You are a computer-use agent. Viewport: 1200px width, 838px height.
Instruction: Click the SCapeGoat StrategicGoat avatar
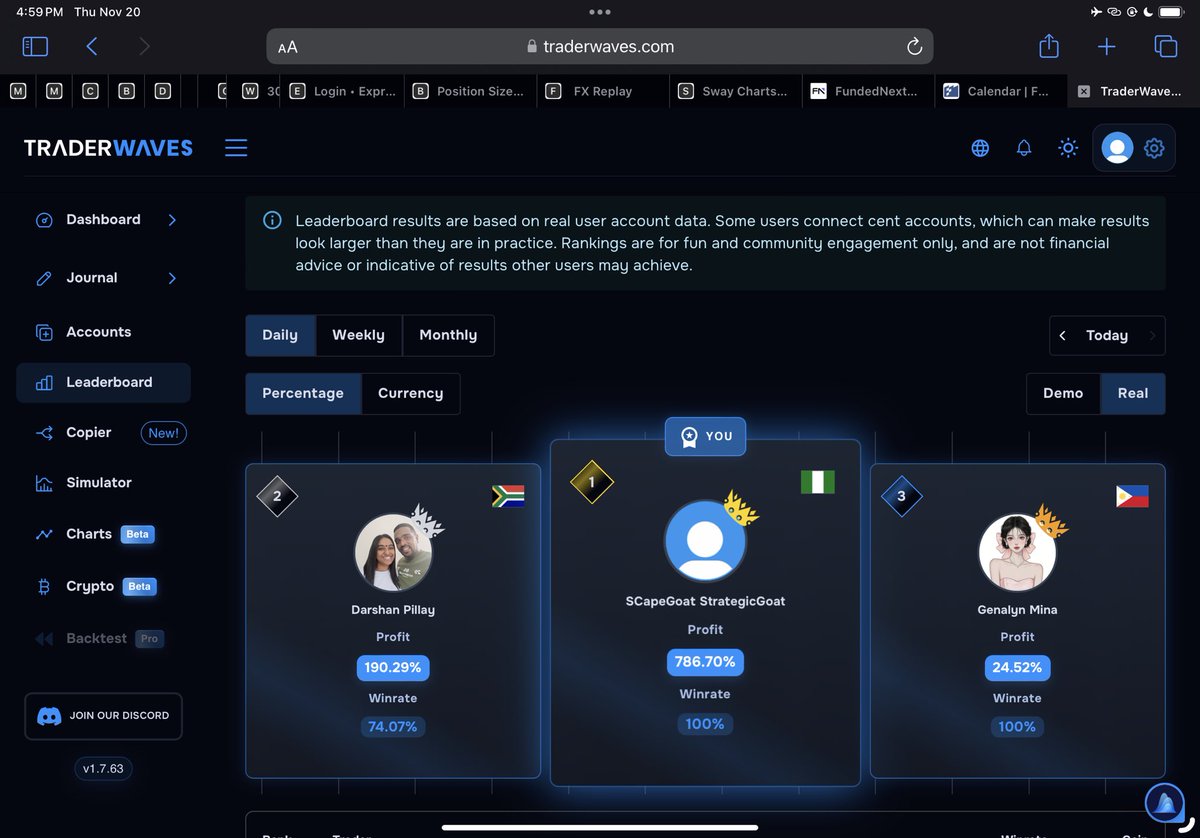(x=705, y=541)
